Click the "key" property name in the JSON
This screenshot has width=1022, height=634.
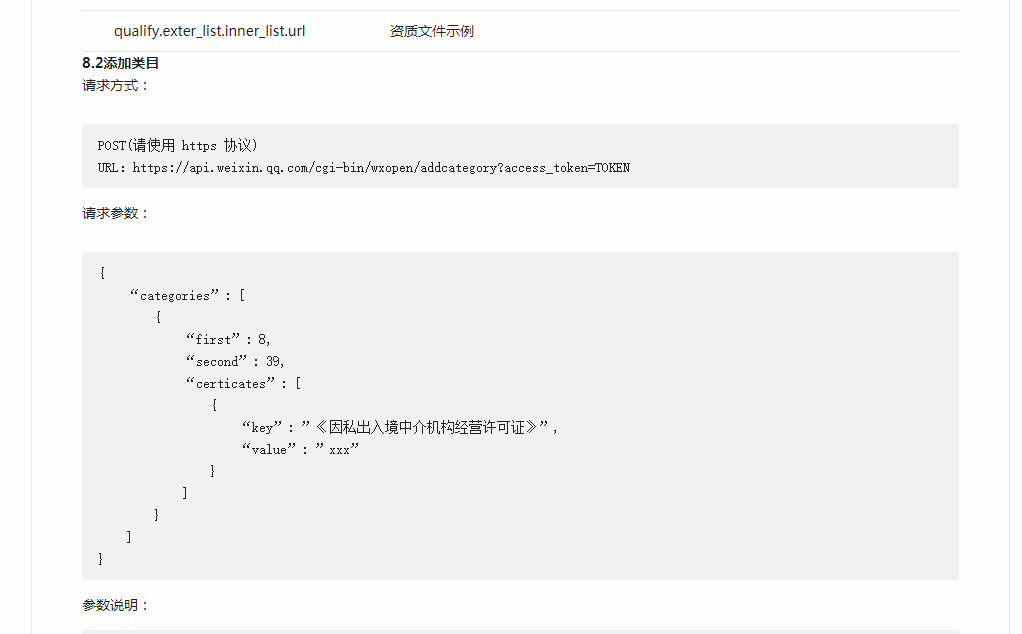pyautogui.click(x=263, y=428)
